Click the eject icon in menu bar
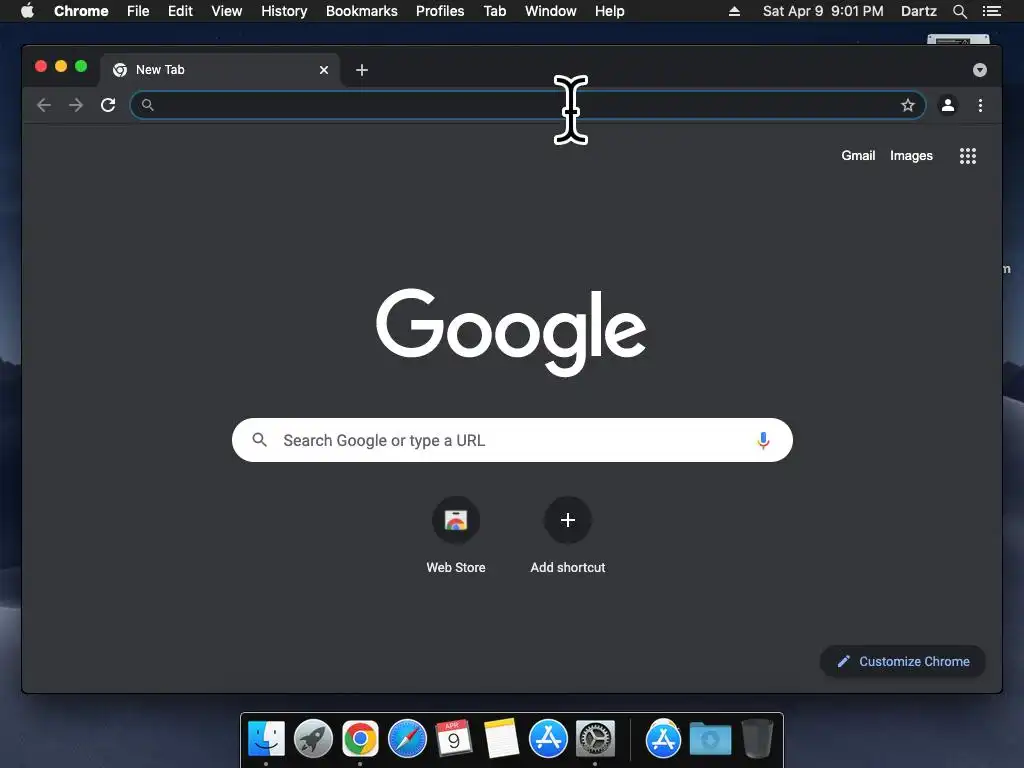This screenshot has width=1024, height=768. 734,11
